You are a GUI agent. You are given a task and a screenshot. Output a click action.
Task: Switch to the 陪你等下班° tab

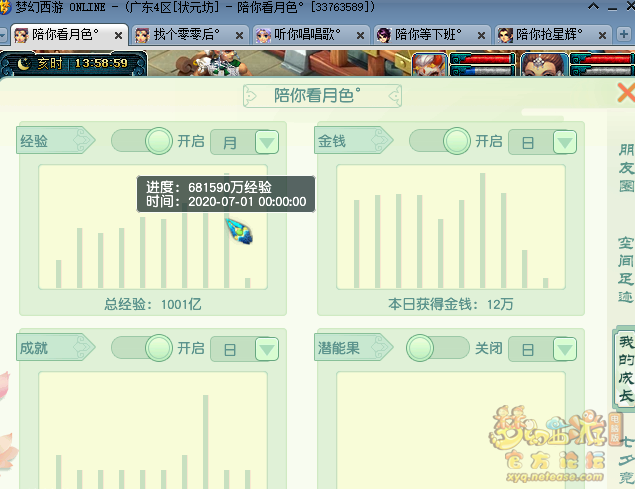[x=432, y=35]
